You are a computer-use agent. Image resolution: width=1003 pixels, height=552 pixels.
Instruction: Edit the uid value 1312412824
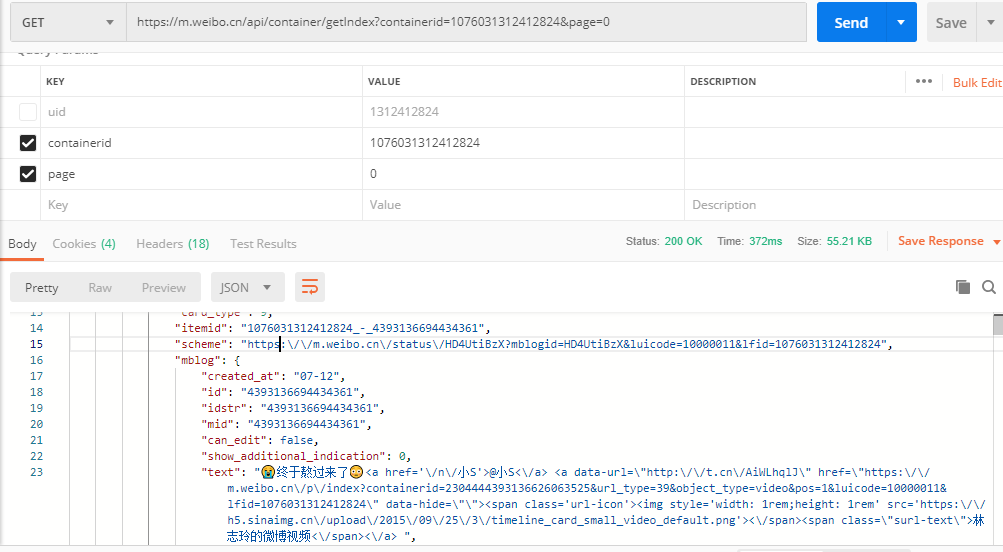(523, 112)
